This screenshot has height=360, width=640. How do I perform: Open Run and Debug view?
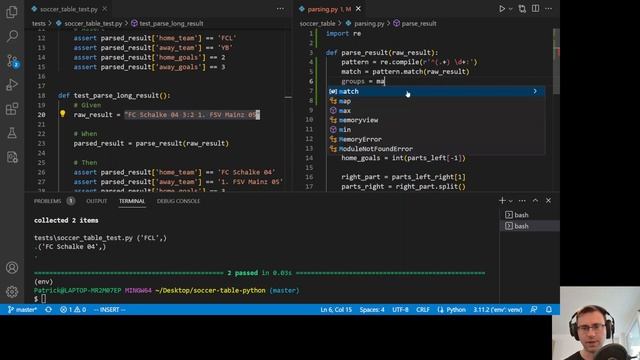(x=12, y=84)
